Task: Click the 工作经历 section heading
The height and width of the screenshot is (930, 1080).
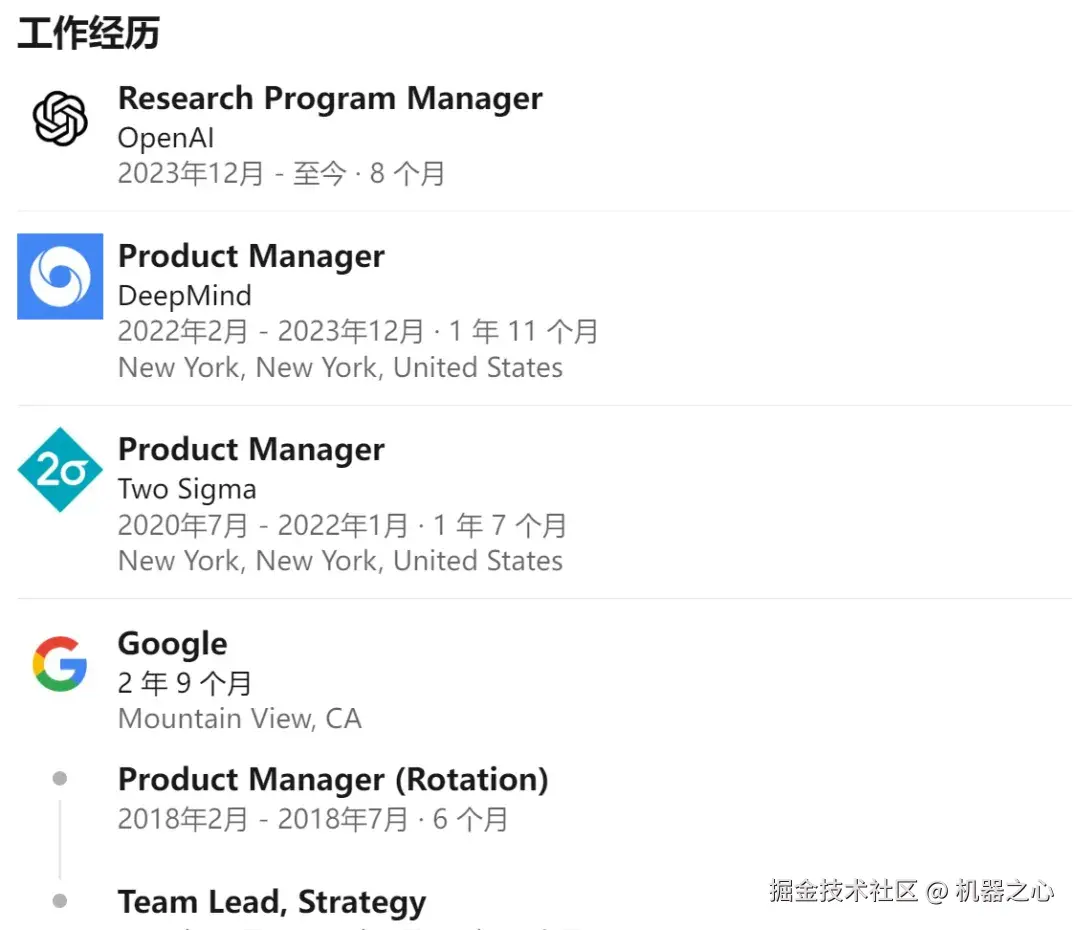Action: click(88, 33)
